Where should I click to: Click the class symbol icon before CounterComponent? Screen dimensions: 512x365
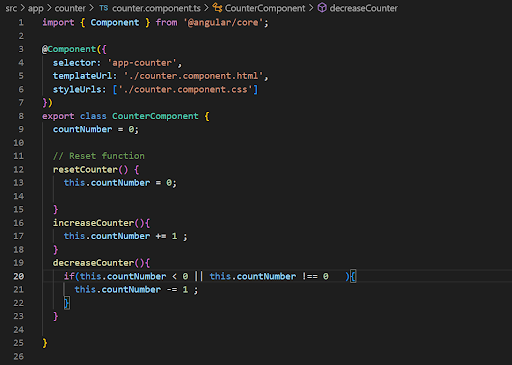[x=217, y=8]
